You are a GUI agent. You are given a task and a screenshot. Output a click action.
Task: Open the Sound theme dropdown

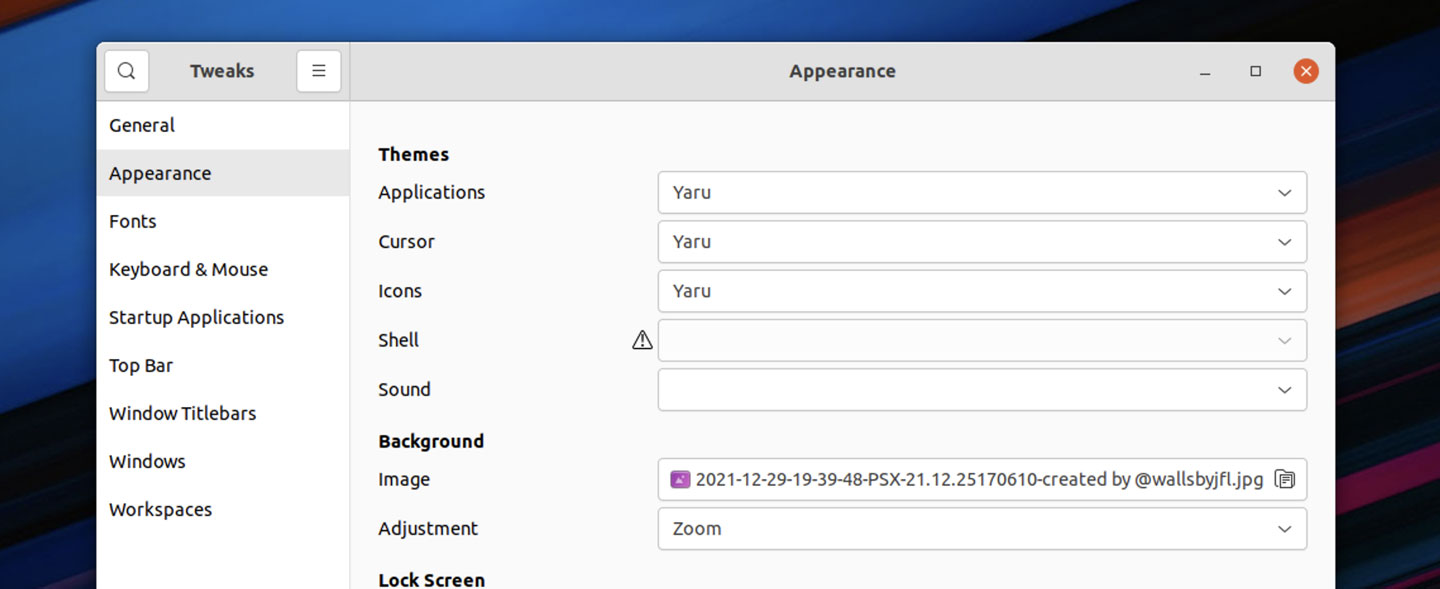(x=982, y=389)
